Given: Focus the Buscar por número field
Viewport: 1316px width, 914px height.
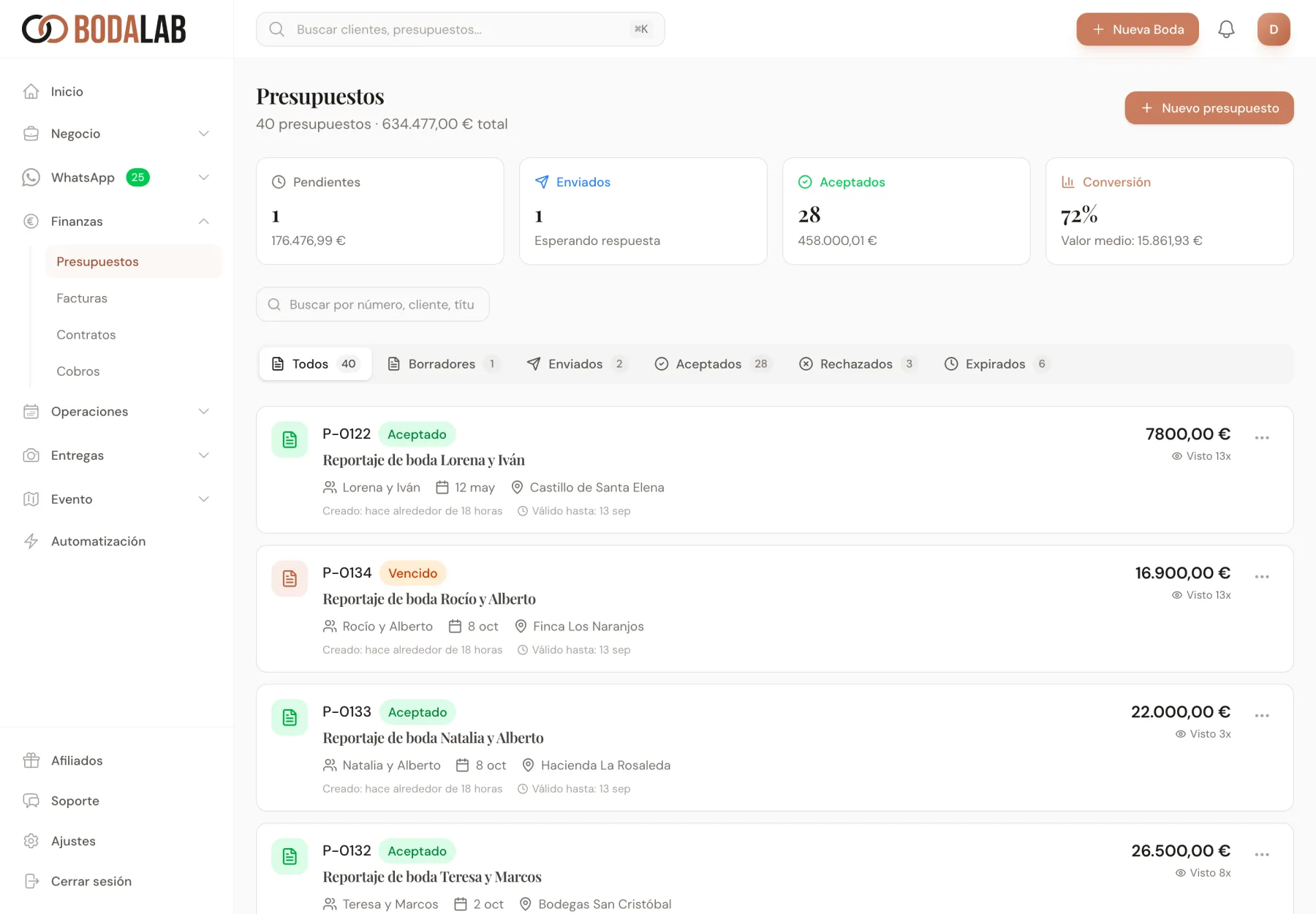Looking at the screenshot, I should tap(373, 304).
